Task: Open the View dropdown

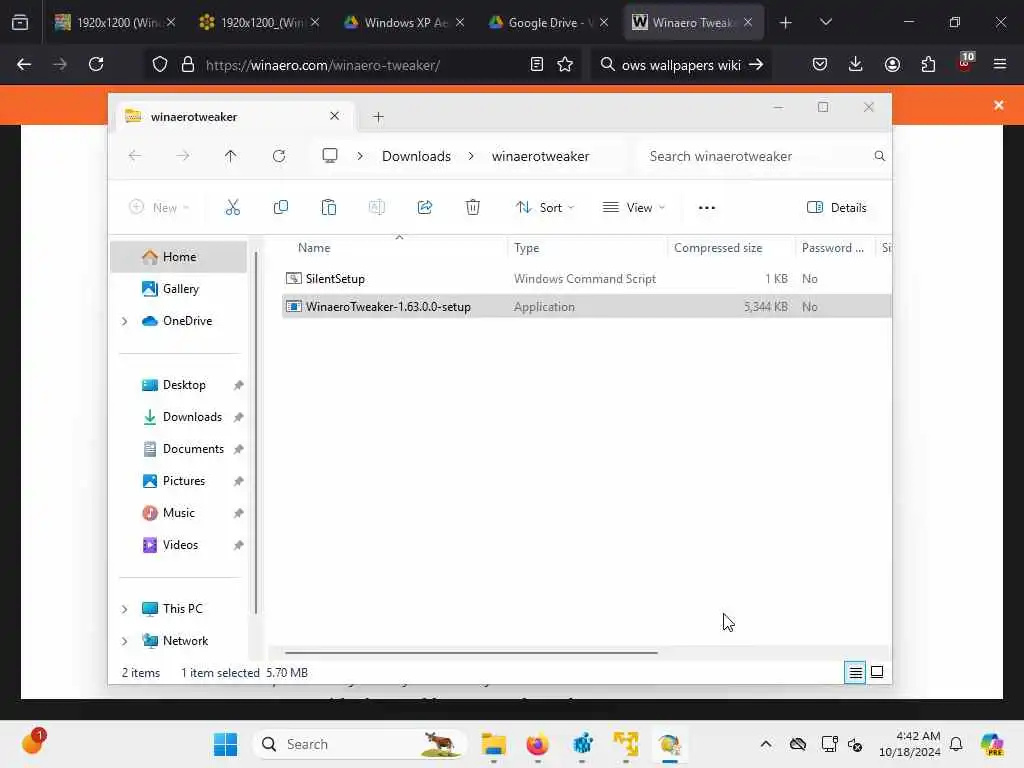Action: (633, 208)
